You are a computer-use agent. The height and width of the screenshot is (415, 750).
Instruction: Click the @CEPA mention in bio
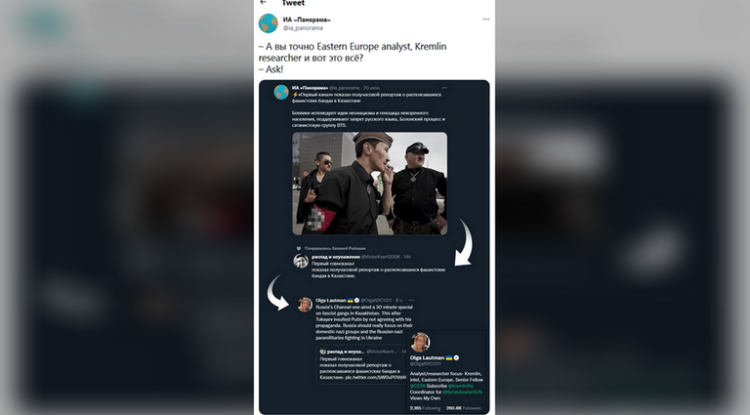(x=418, y=386)
